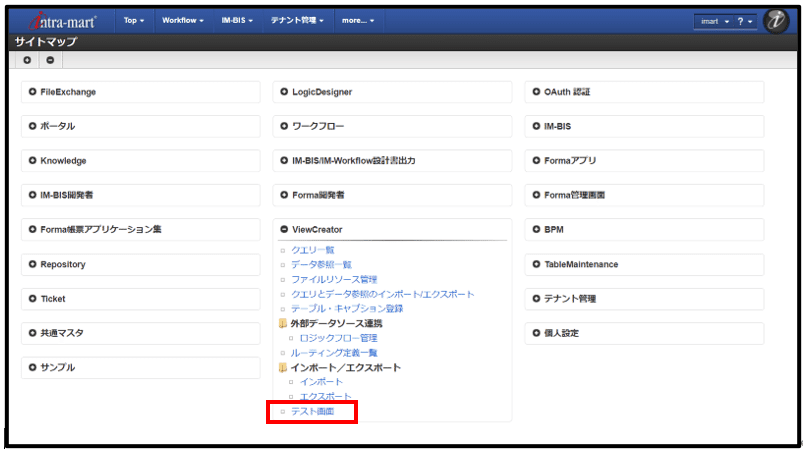Open the imart user dropdown
The width and height of the screenshot is (803, 451).
[714, 22]
